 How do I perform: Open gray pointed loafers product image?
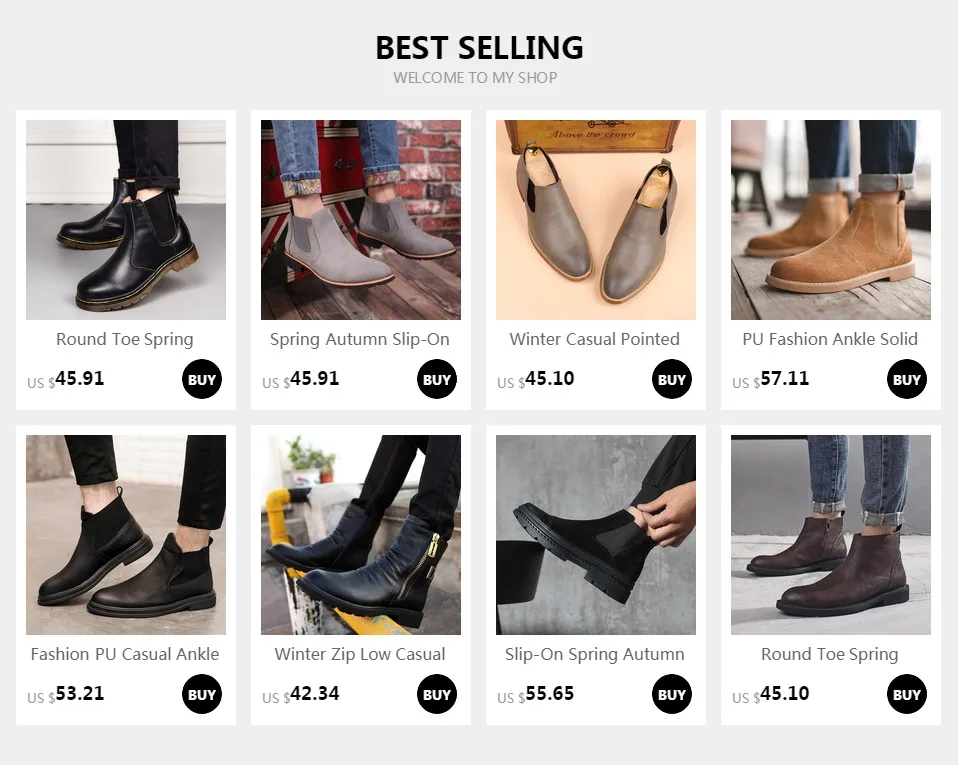coord(596,220)
